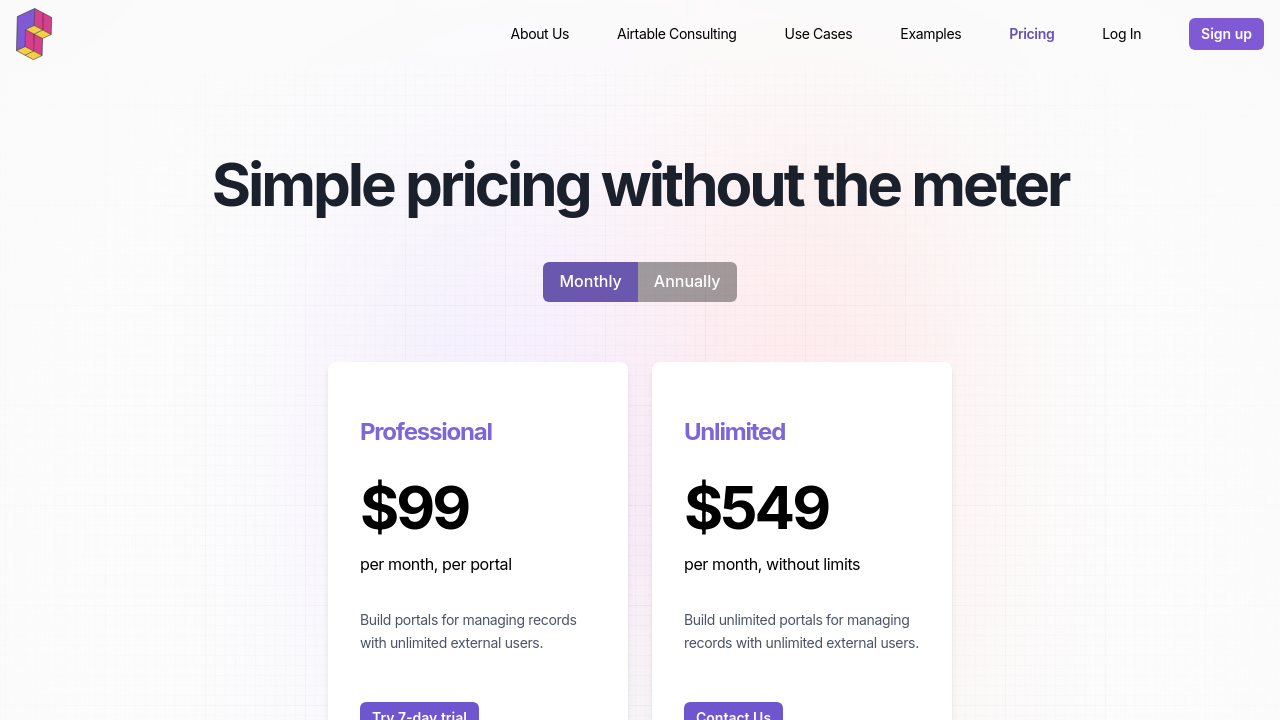
Task: Click the colorful cube logo icon
Action: pyautogui.click(x=34, y=34)
